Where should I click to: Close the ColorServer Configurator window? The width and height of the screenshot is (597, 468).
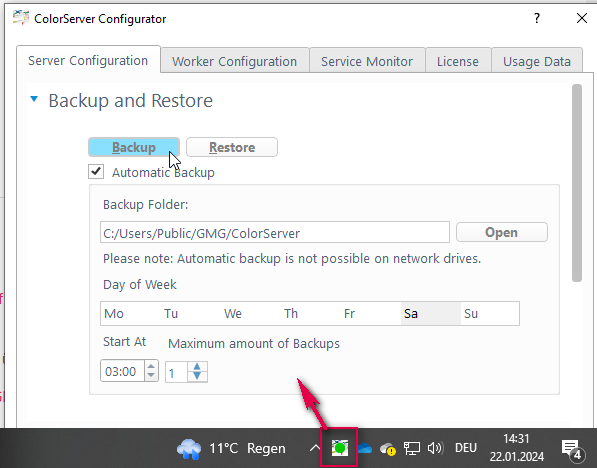point(581,18)
